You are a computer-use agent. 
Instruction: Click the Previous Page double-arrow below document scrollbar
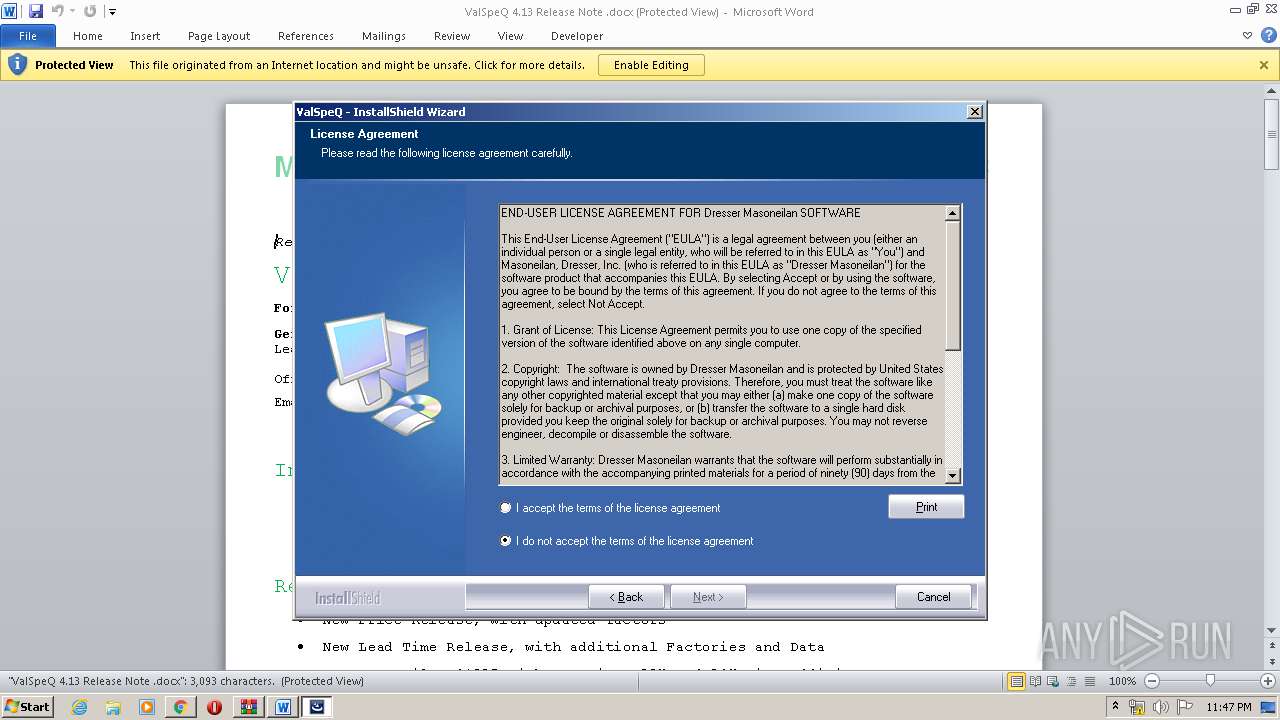1272,647
